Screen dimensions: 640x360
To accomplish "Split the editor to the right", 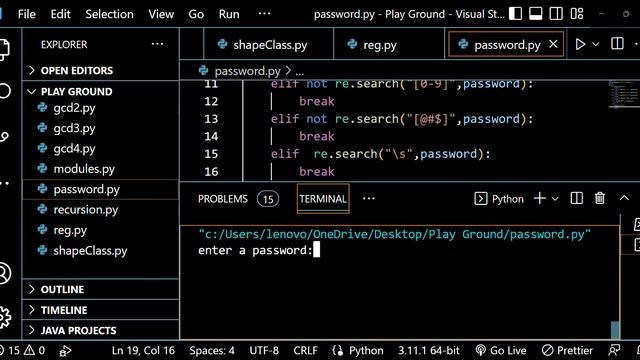I will point(617,44).
